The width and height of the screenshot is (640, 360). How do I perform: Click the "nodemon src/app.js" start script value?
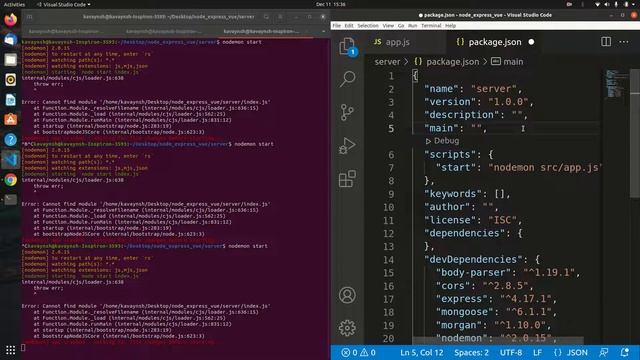point(545,168)
